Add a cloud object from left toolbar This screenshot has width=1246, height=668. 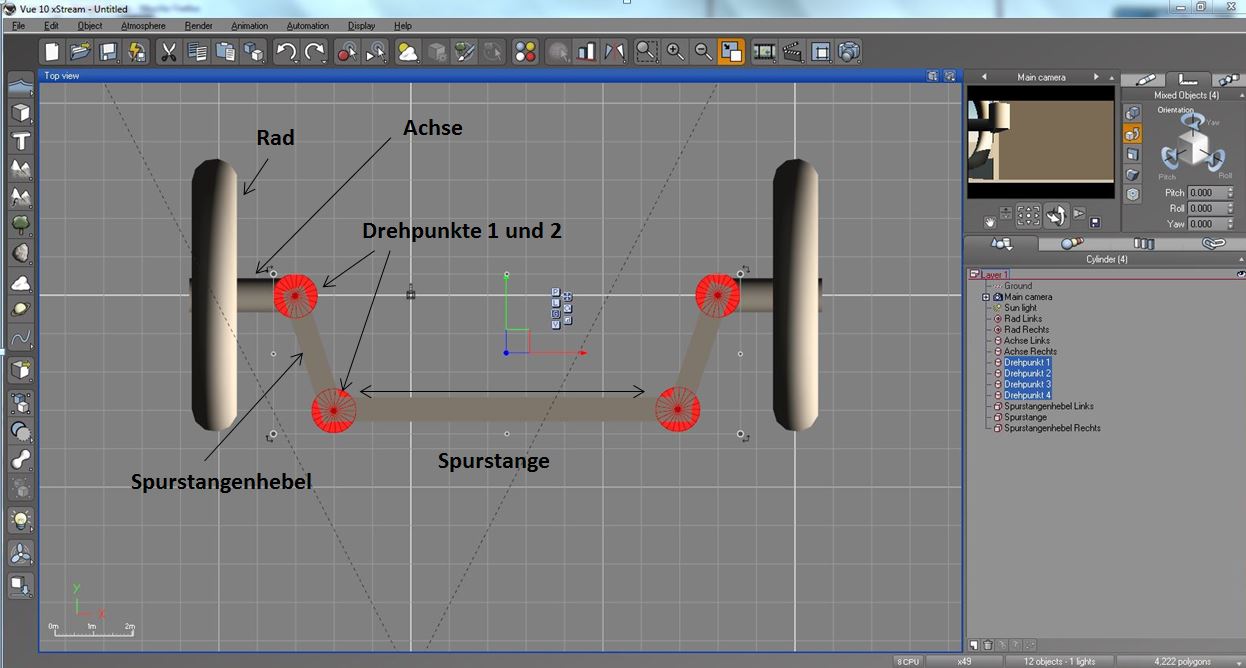[20, 283]
